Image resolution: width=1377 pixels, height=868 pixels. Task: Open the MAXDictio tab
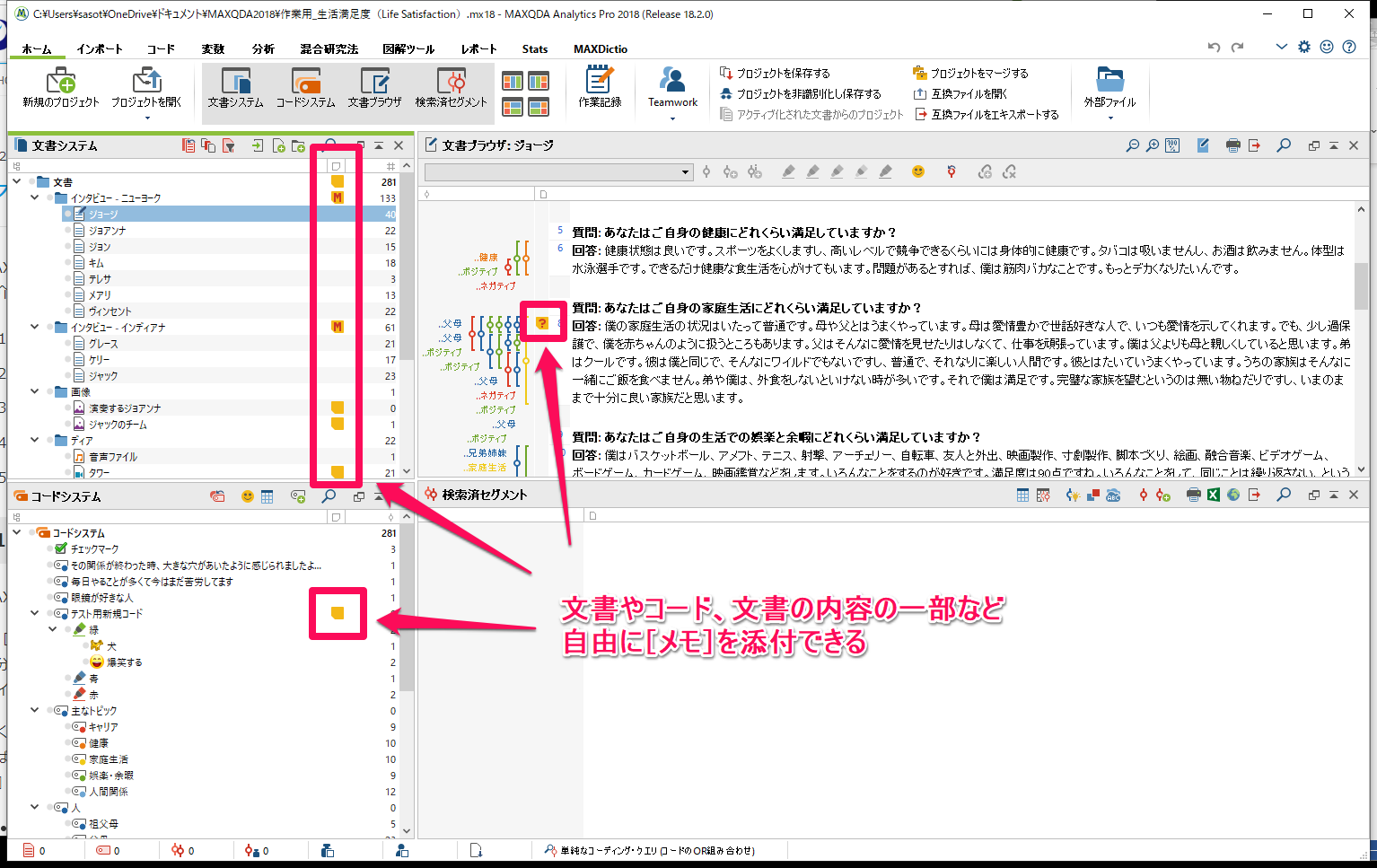[601, 48]
